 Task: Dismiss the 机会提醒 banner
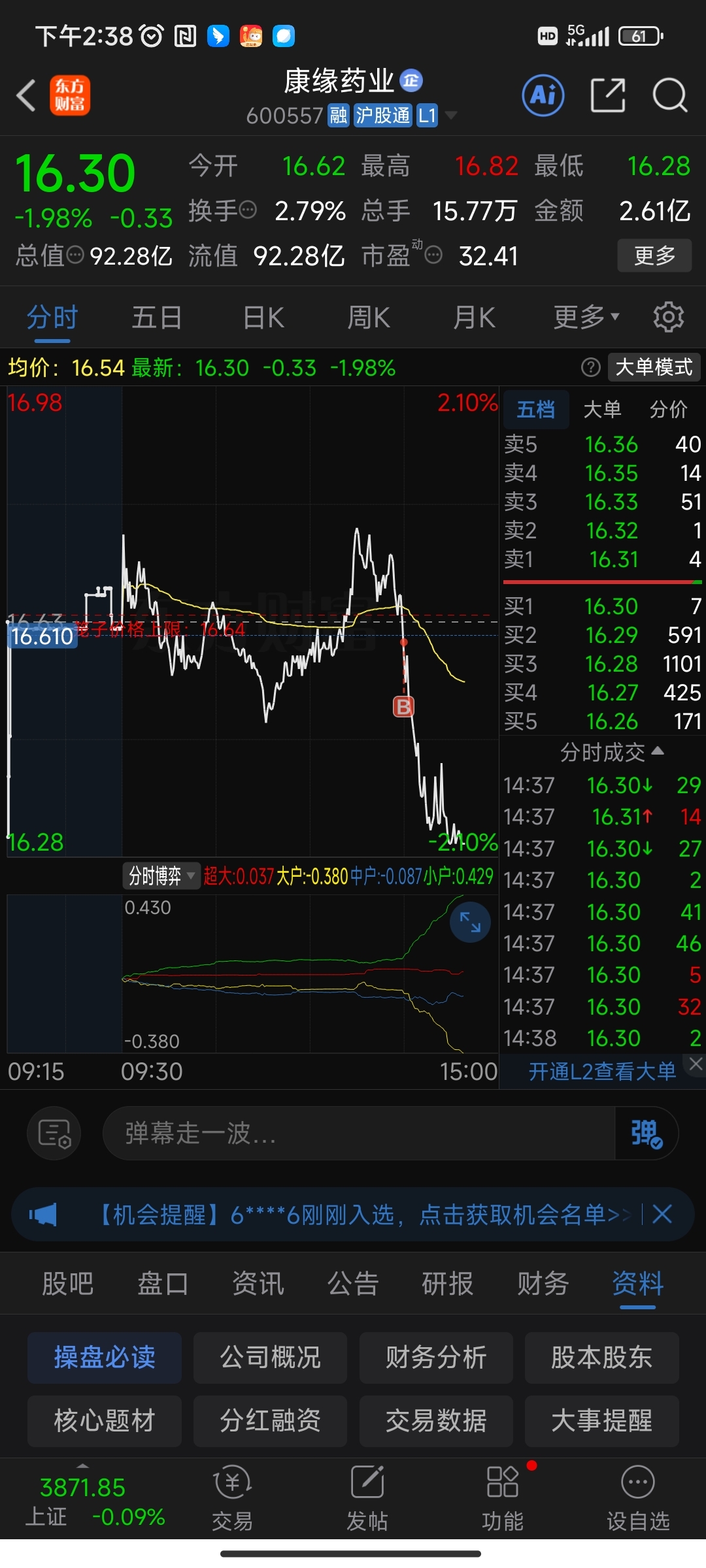click(x=662, y=1215)
